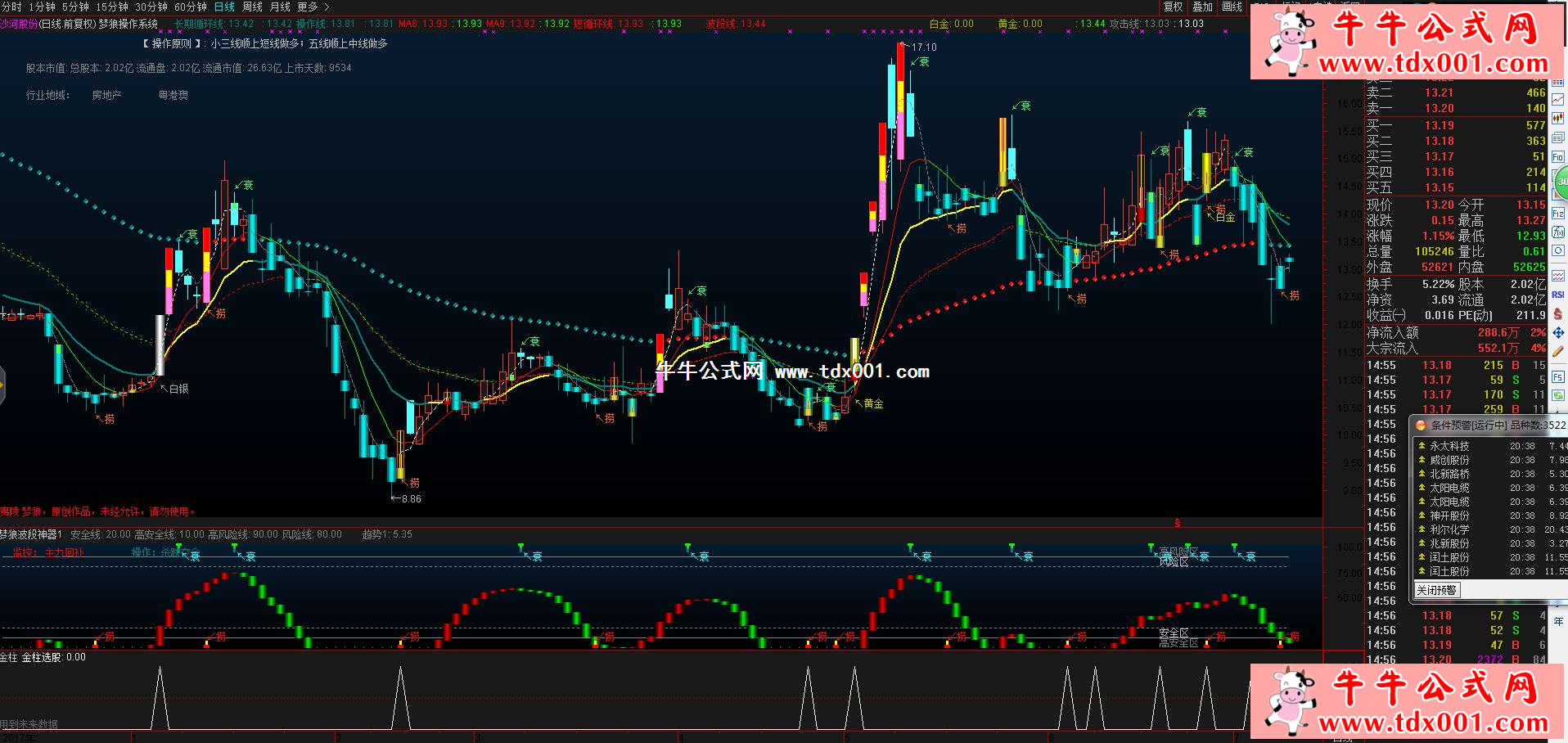Click the 粤港澳 region label

click(x=173, y=95)
